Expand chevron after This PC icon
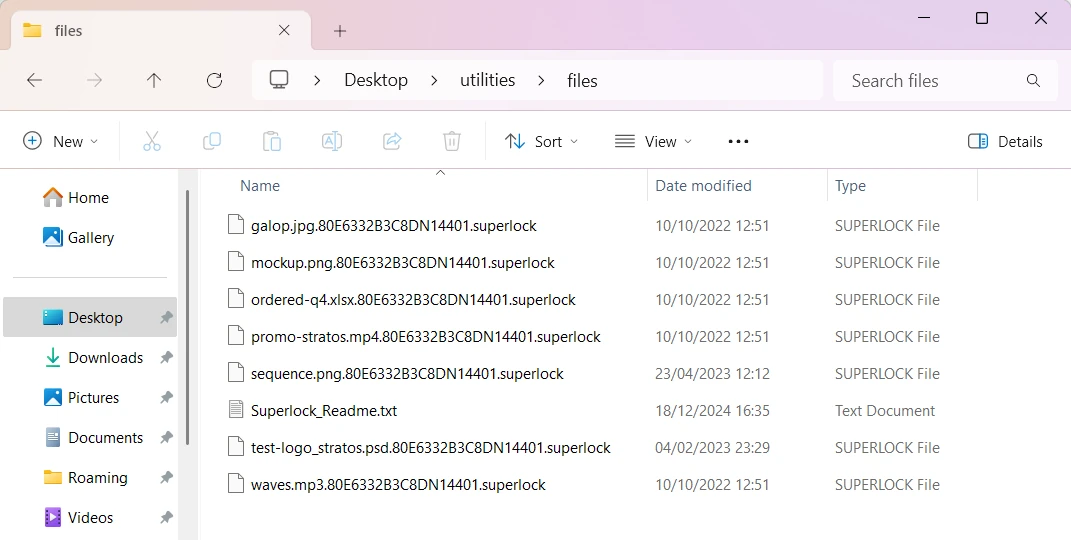 (x=317, y=81)
